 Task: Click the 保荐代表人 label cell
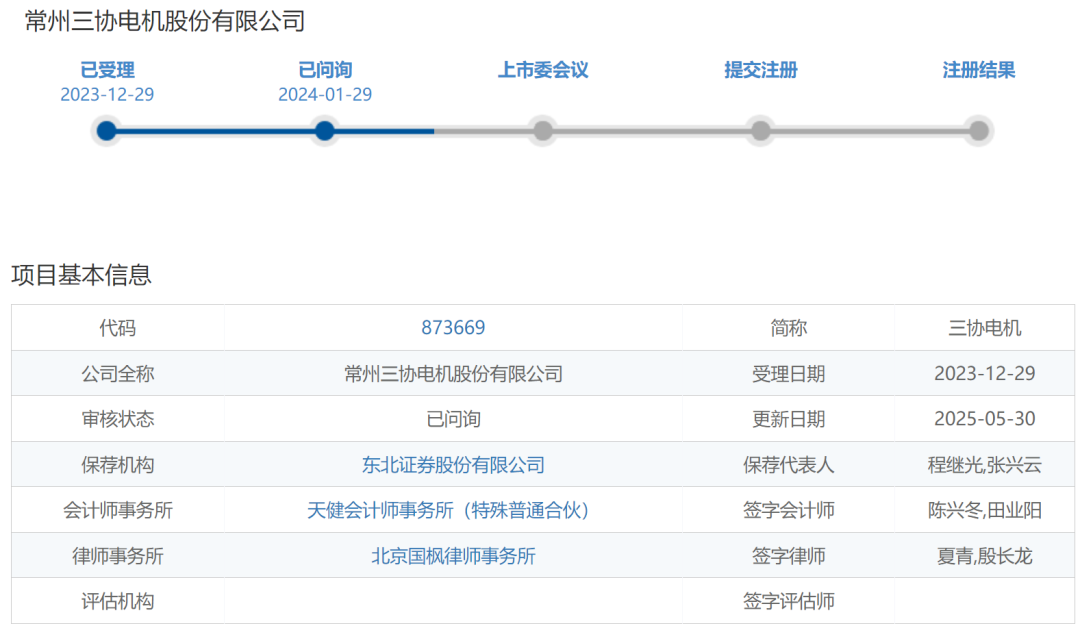point(789,465)
